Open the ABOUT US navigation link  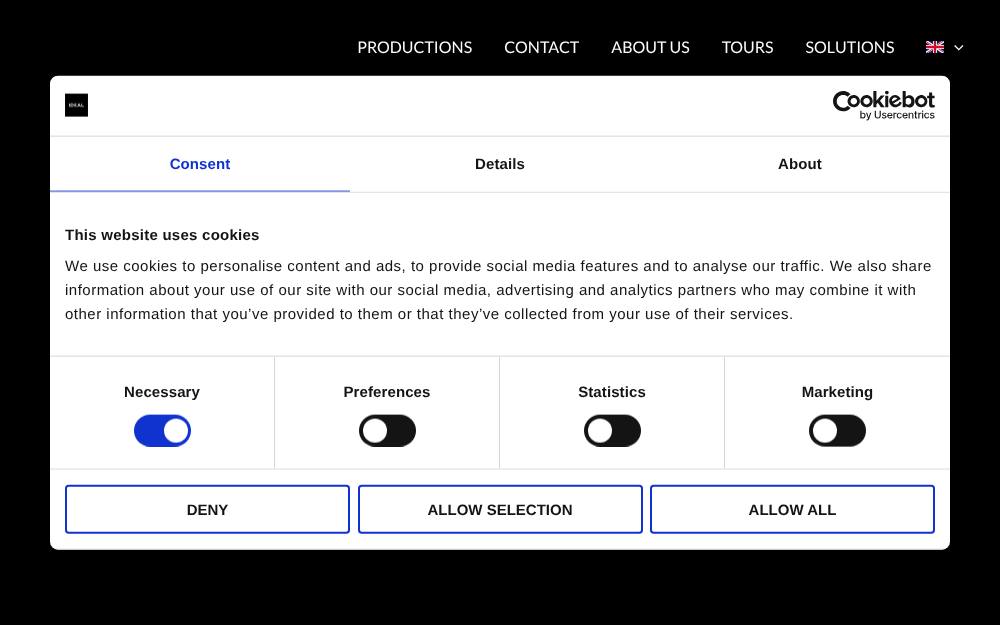(x=651, y=47)
